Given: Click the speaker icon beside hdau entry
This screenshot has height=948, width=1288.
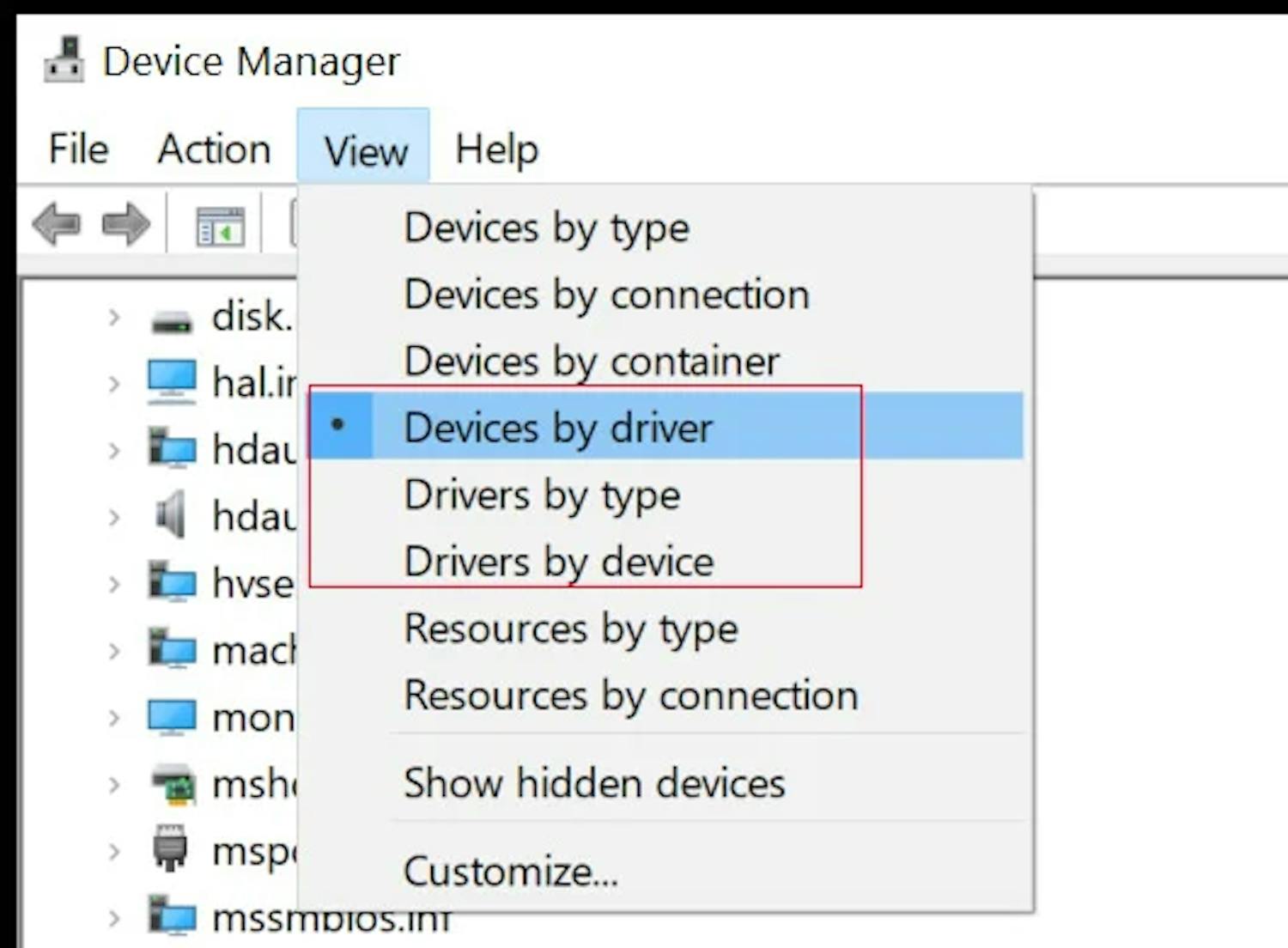Looking at the screenshot, I should tap(172, 515).
